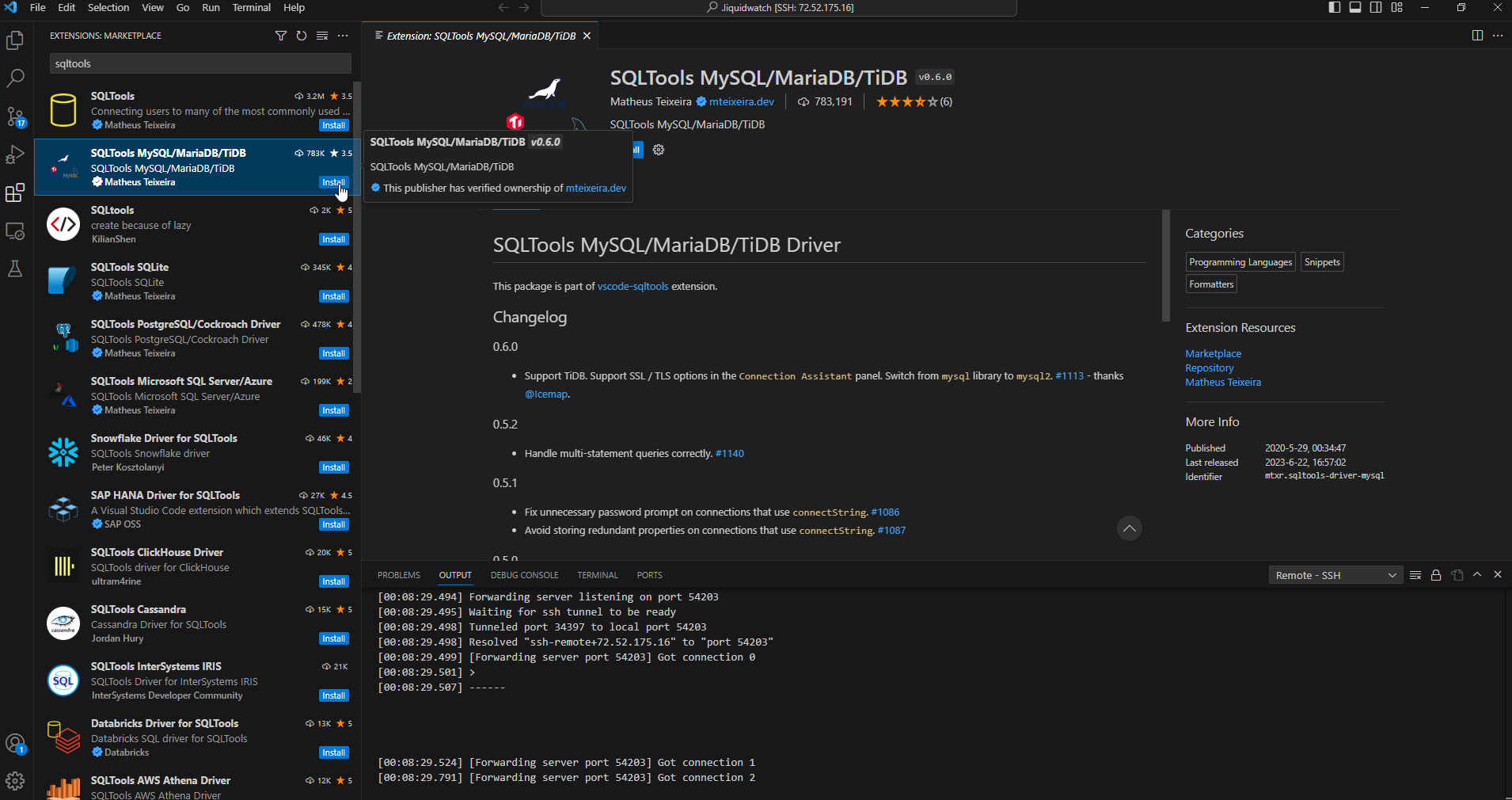Install the SQLTools SQLite extension

tap(333, 296)
